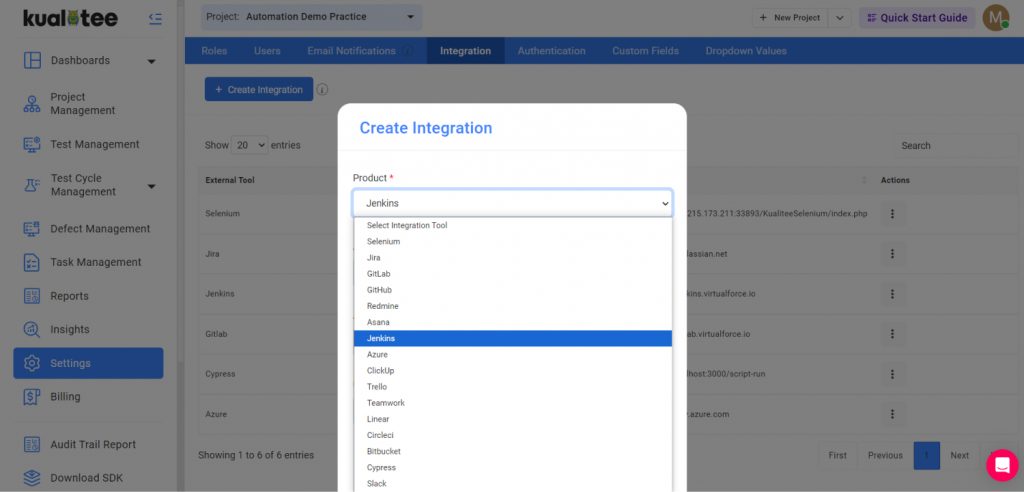The height and width of the screenshot is (492, 1024).
Task: Switch to the Roles tab
Action: tap(214, 51)
